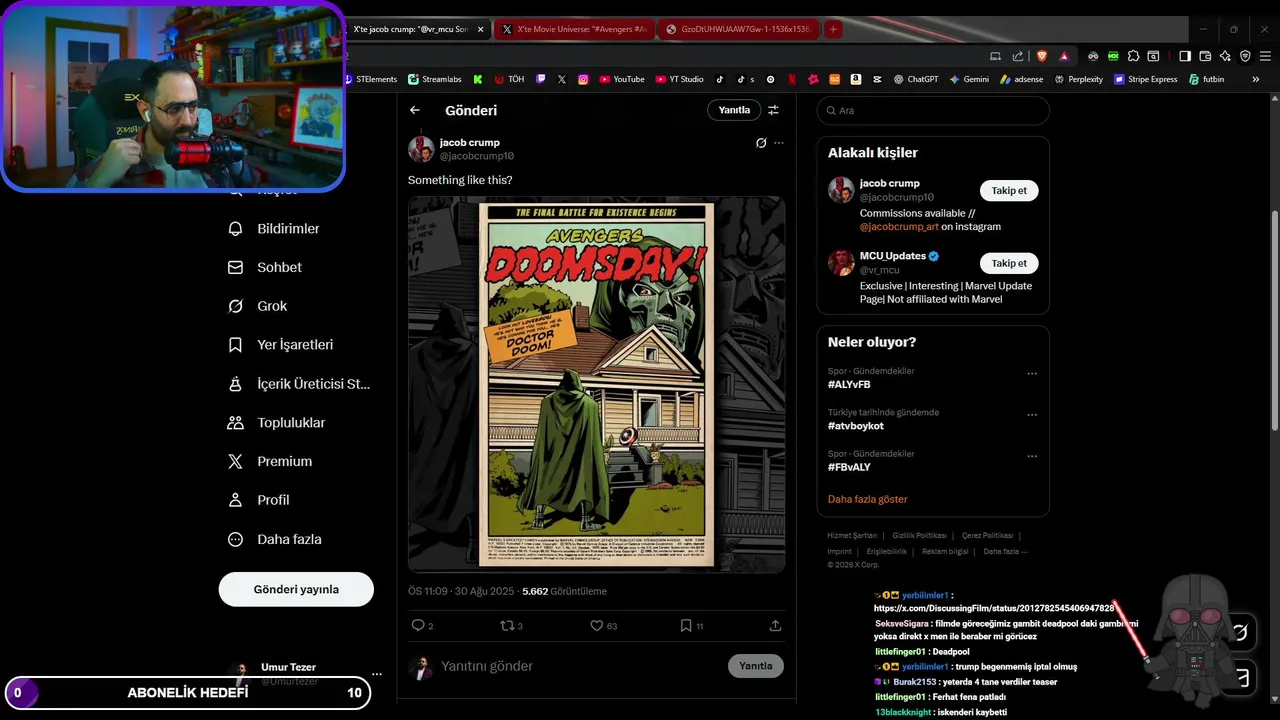The image size is (1280, 720).
Task: Open more options next to #atvboykot trend
Action: tap(1032, 415)
